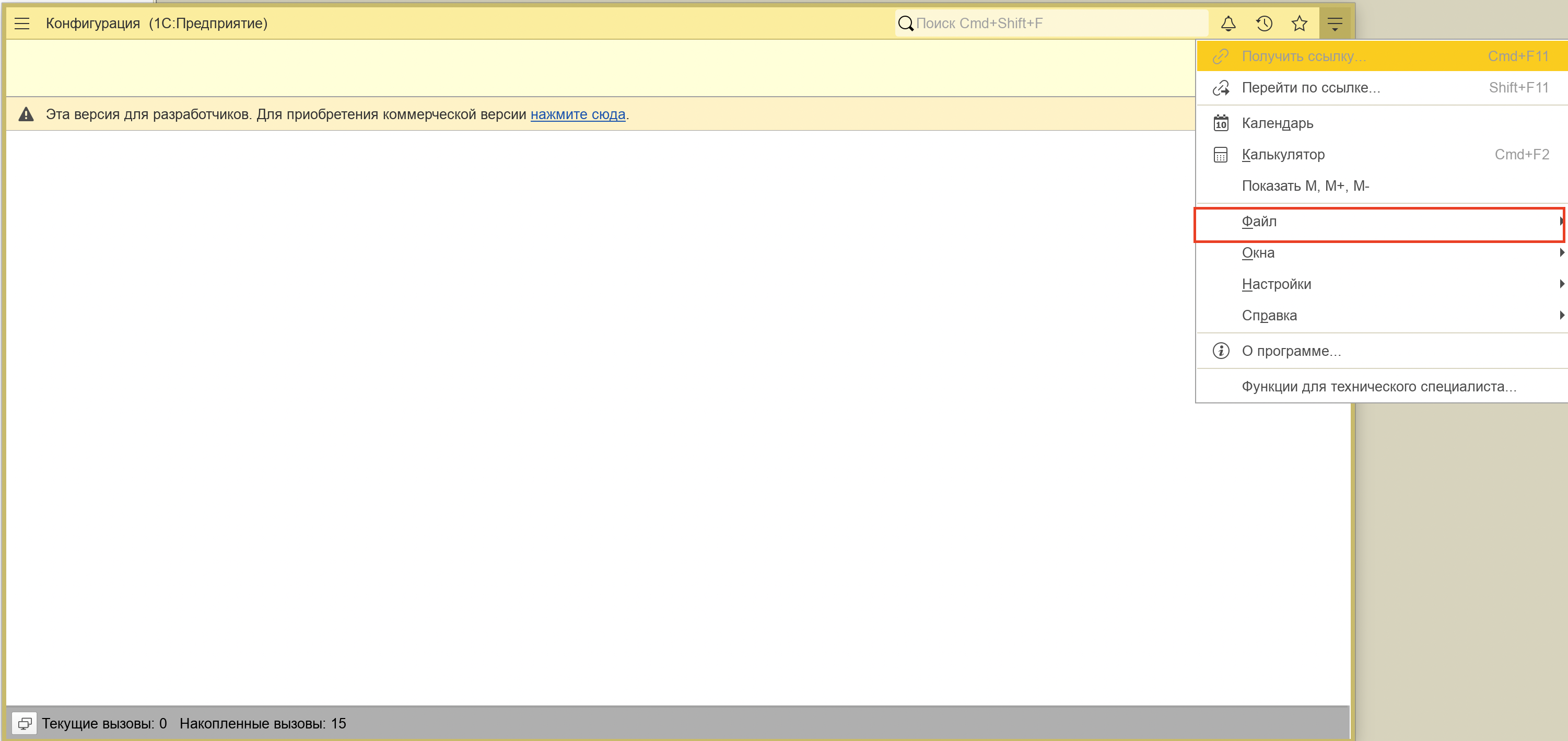Click the follow-link icon beside Перейти по ссылке

1221,88
